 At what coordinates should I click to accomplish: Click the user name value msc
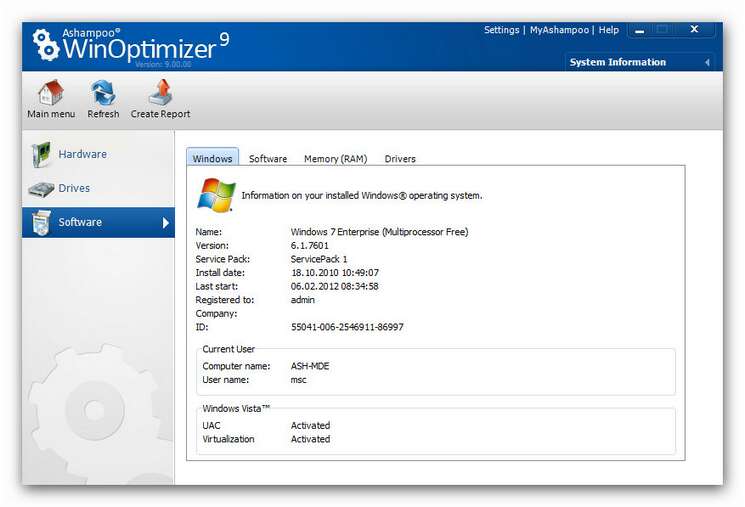point(299,380)
